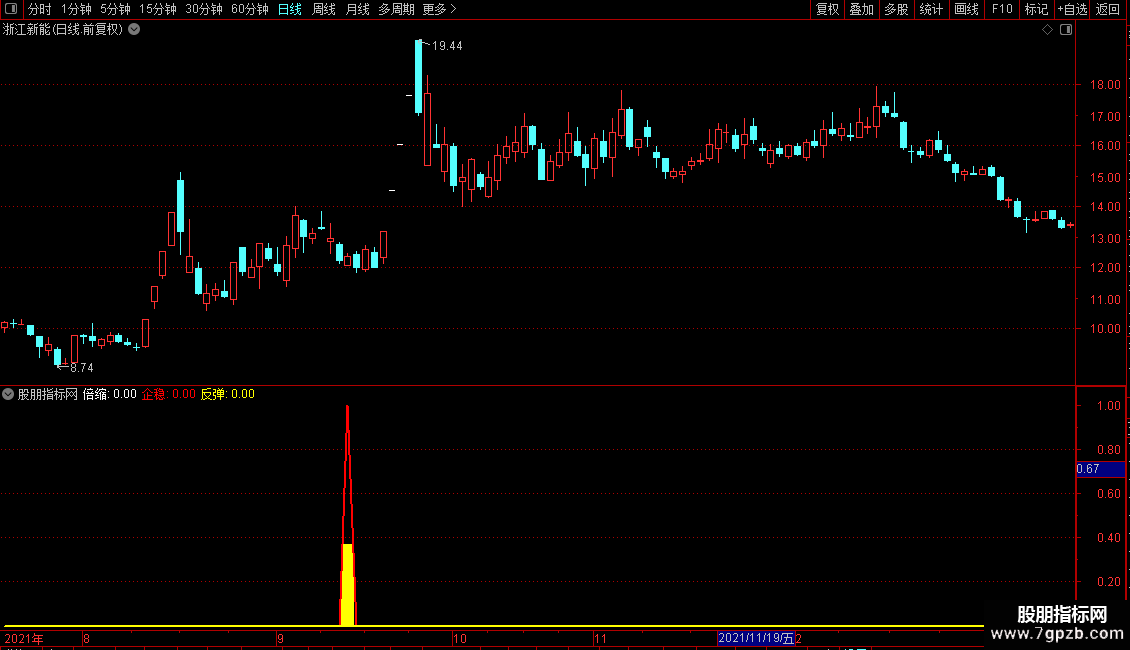Viewport: 1130px width, 650px height.
Task: Open the 画线 drawing tool
Action: 966,9
